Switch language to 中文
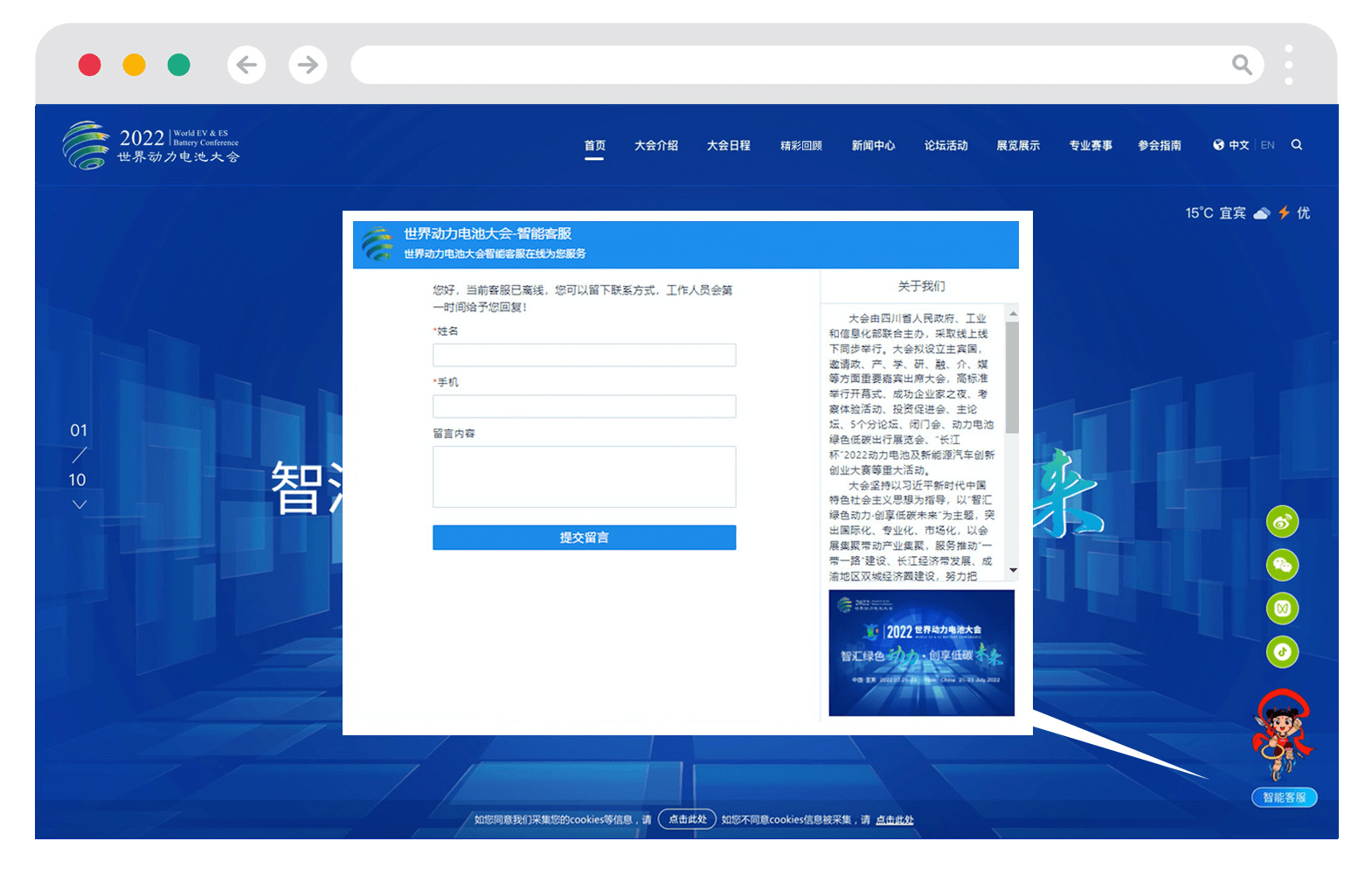 coord(1239,145)
